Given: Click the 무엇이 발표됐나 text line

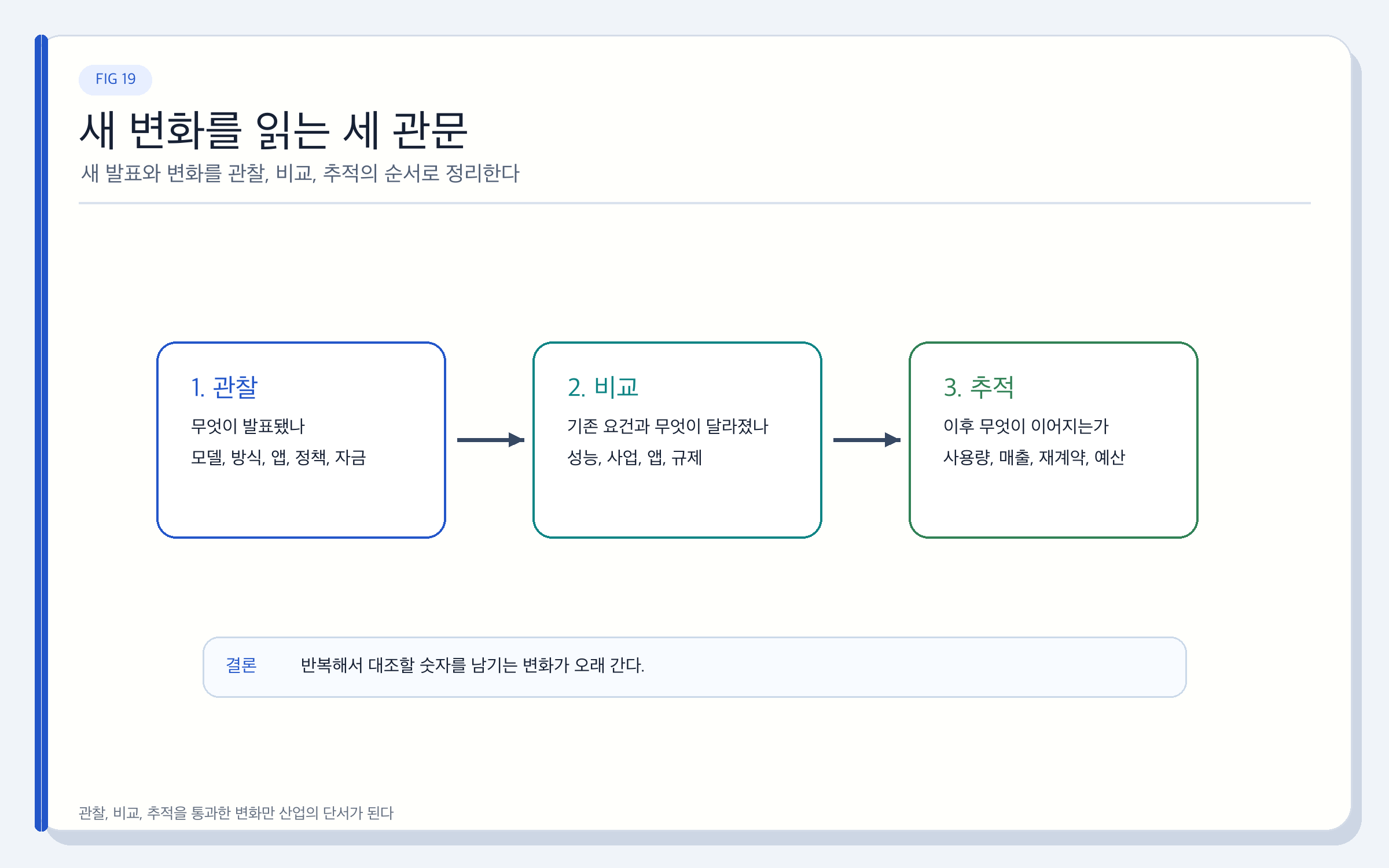Looking at the screenshot, I should [248, 426].
